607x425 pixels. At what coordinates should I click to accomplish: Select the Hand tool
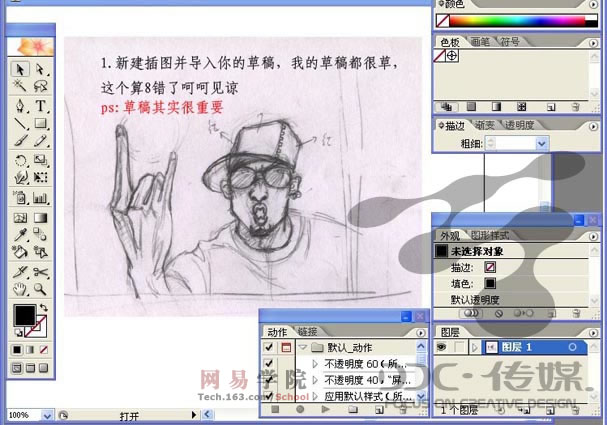pos(20,289)
